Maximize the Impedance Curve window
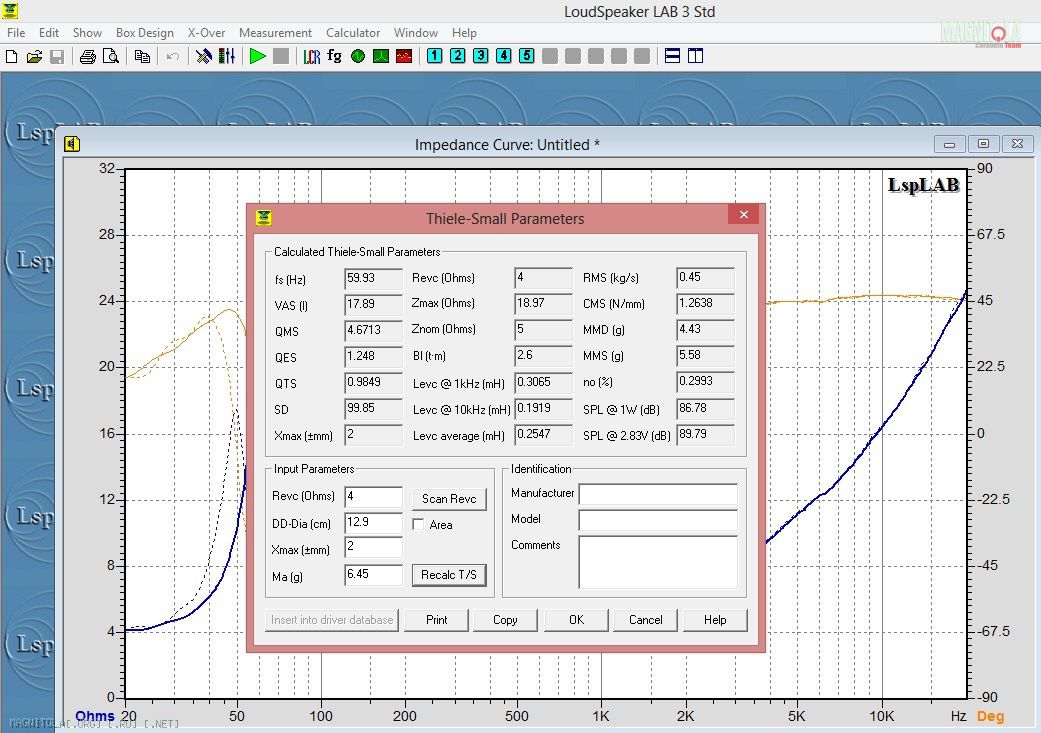The height and width of the screenshot is (733, 1041). (x=983, y=143)
